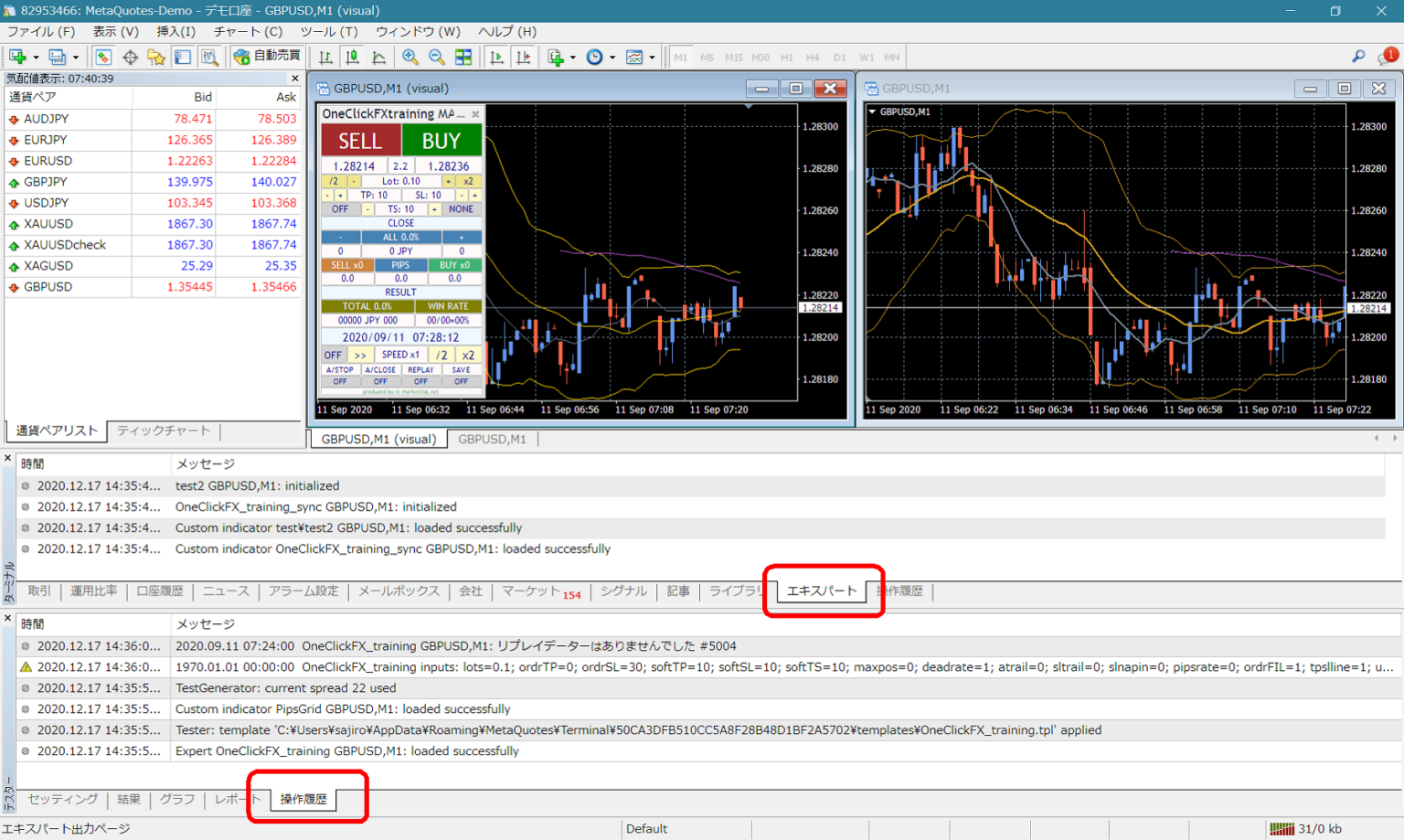
Task: Open the チャート (C) menu
Action: [248, 31]
